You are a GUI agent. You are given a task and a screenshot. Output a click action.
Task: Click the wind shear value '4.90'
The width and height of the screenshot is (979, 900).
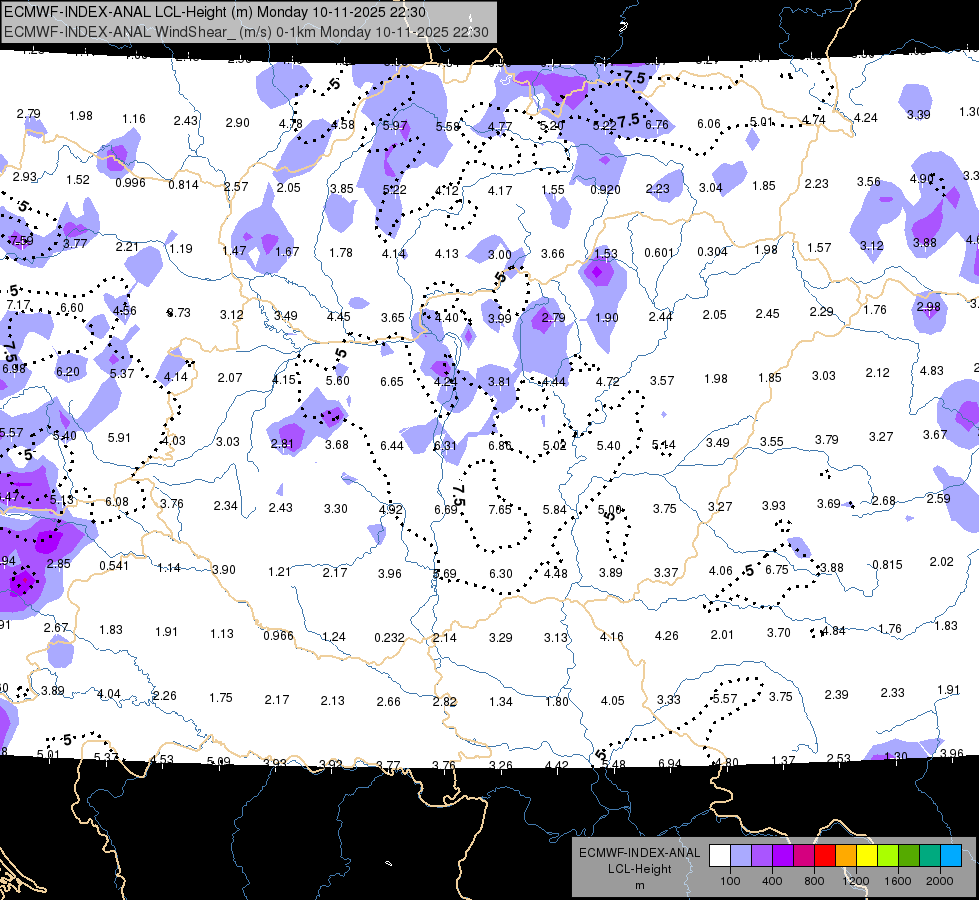point(922,179)
